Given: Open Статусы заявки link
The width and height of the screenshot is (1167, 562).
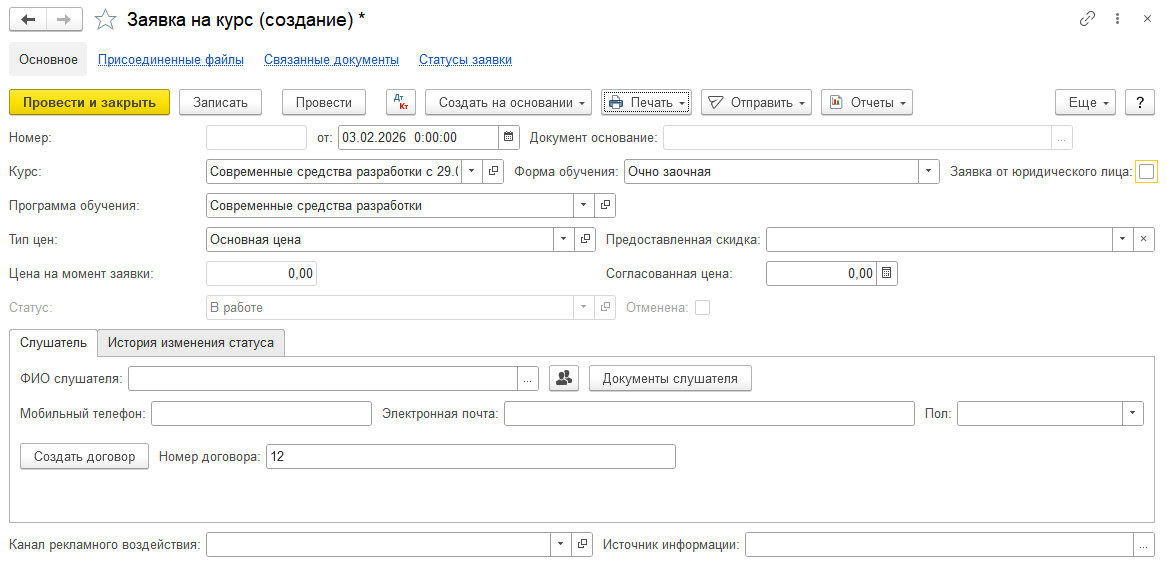Looking at the screenshot, I should point(465,60).
